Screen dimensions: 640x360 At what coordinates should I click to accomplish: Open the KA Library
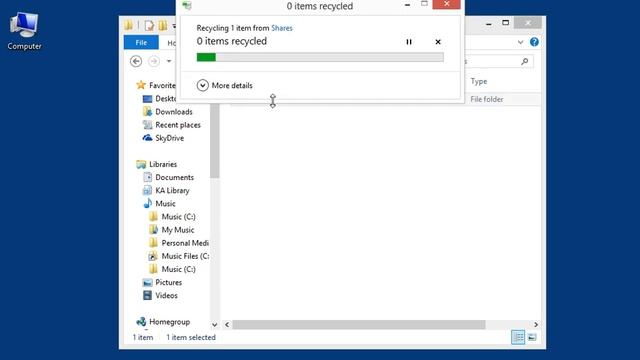point(166,190)
